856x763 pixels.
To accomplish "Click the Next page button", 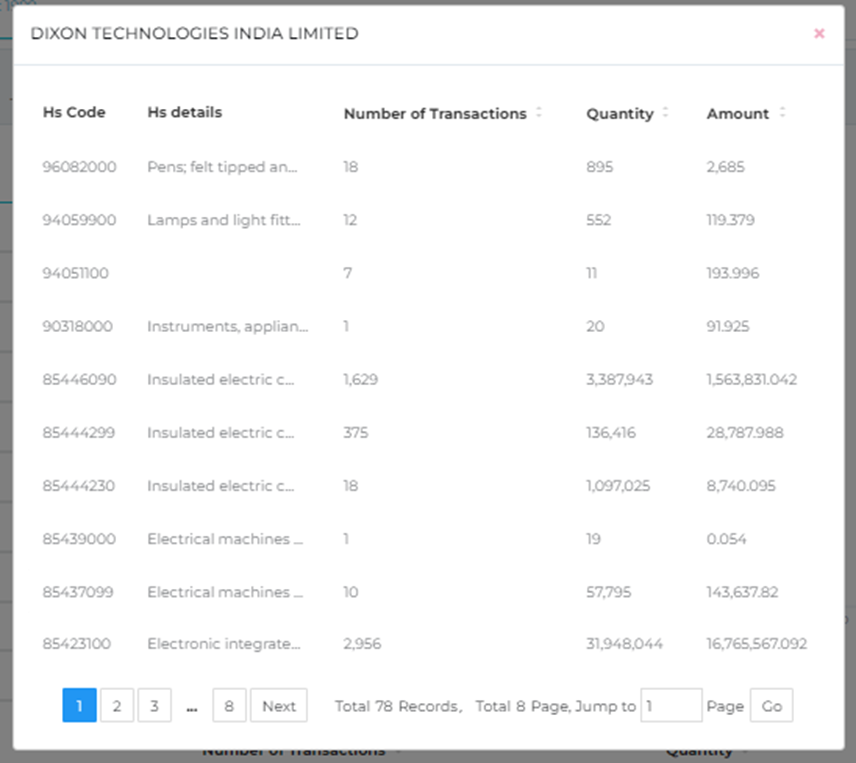I will pyautogui.click(x=279, y=706).
